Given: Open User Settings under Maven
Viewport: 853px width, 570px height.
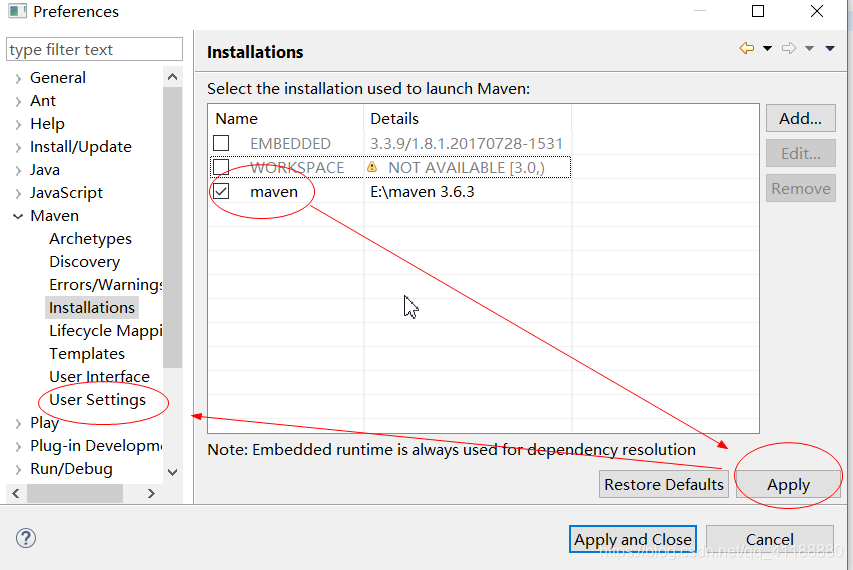Looking at the screenshot, I should 97,400.
